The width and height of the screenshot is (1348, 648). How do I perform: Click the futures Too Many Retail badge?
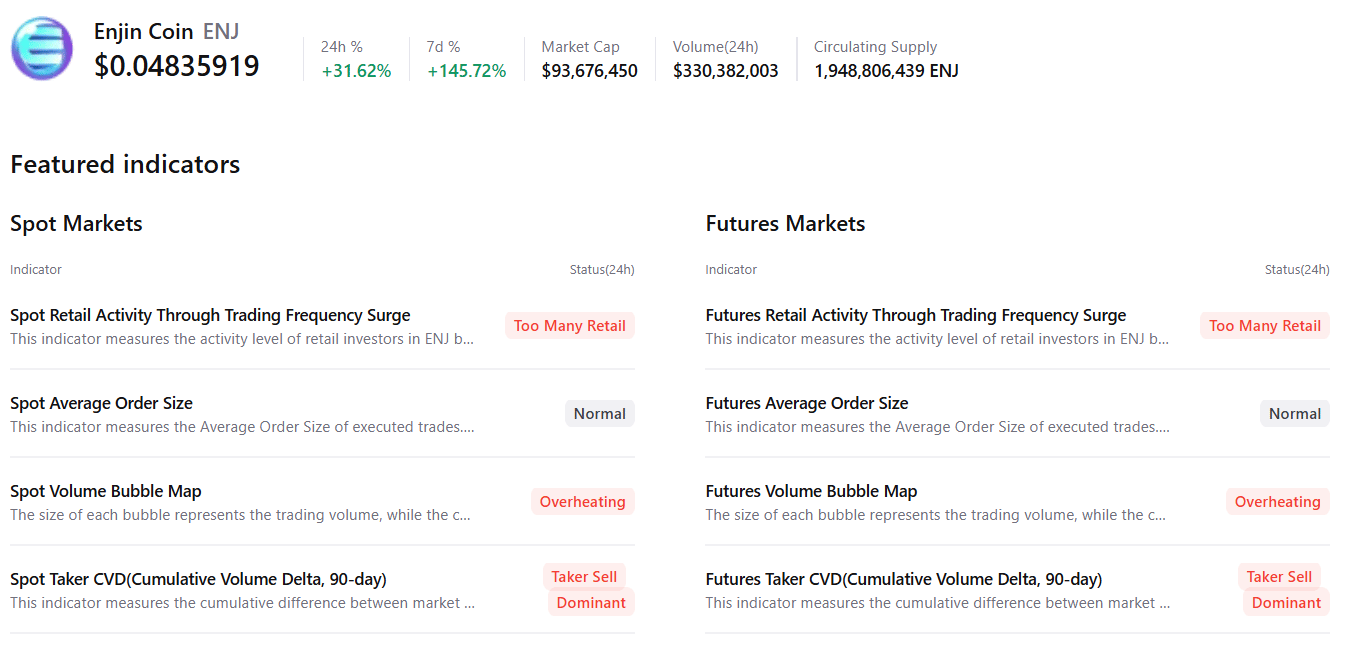[x=1264, y=326]
